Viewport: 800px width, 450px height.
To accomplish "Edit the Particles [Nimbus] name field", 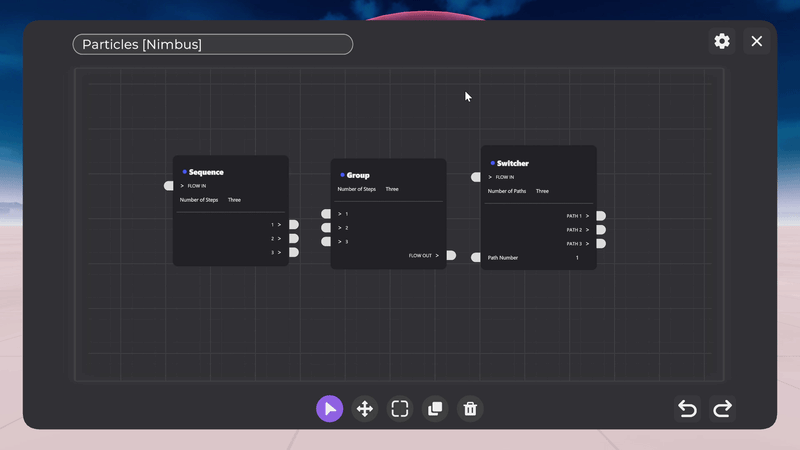I will pyautogui.click(x=213, y=44).
